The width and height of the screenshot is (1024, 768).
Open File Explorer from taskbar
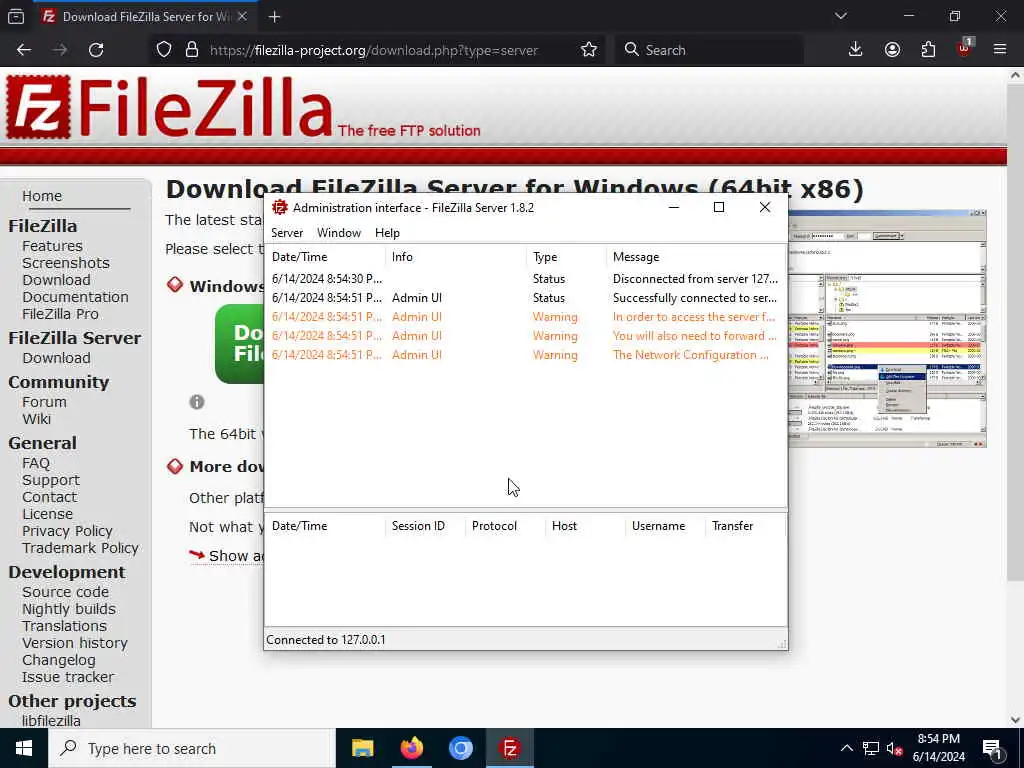point(362,748)
